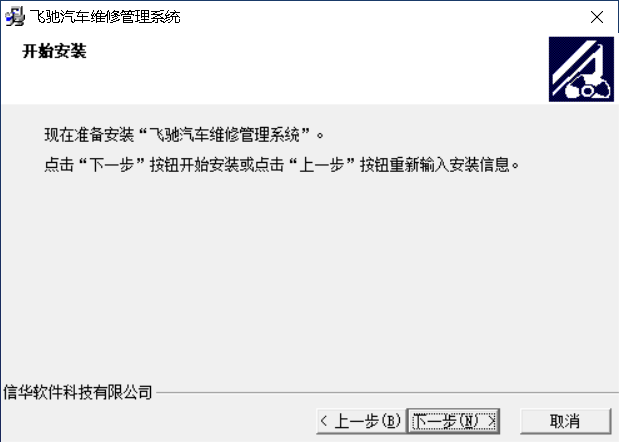Image resolution: width=619 pixels, height=442 pixels.
Task: Click the 开始安装 heading
Action: click(54, 51)
